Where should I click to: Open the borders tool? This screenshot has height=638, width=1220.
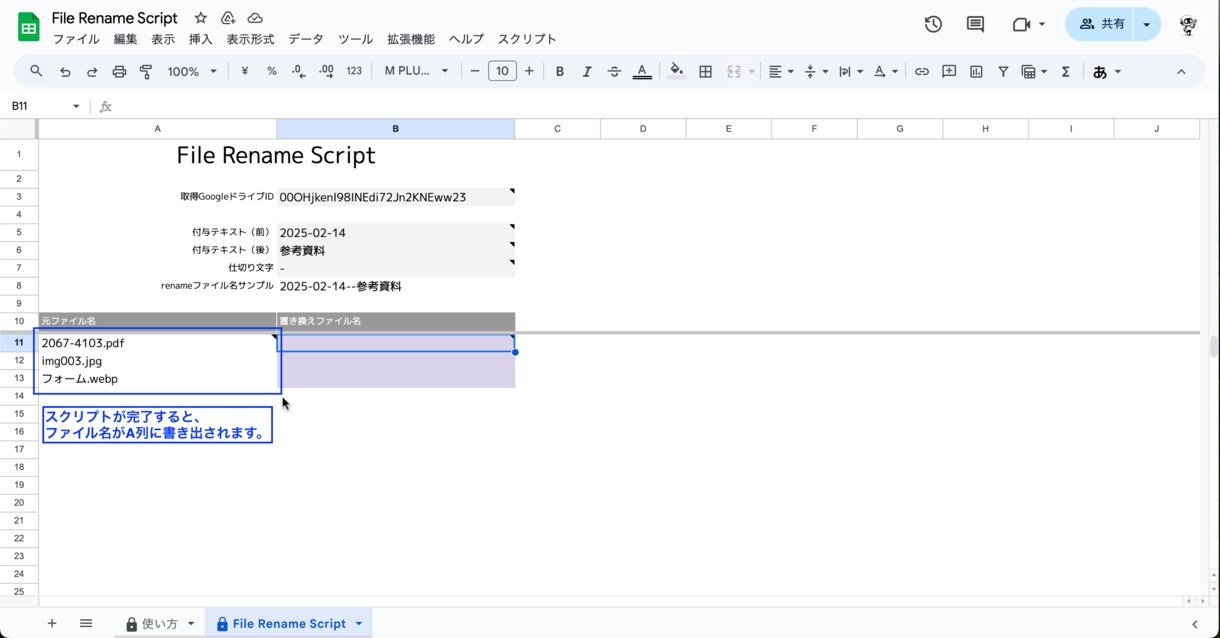tap(705, 71)
